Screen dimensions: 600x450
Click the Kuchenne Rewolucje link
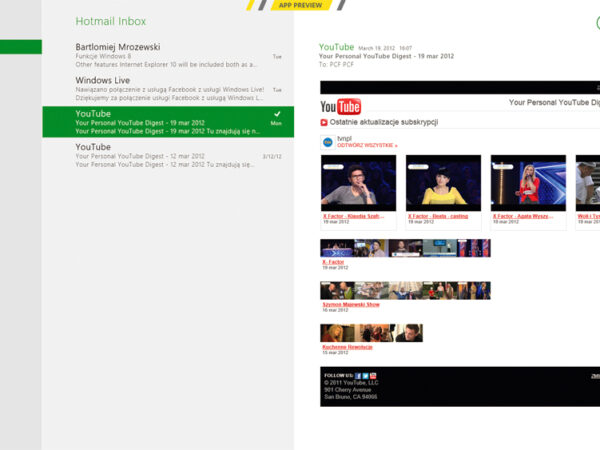tap(347, 347)
